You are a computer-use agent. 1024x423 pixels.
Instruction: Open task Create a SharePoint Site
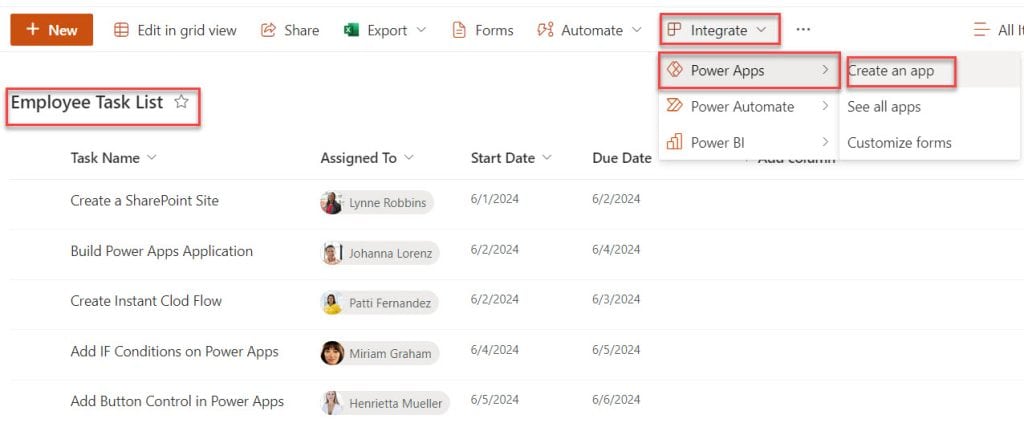[x=144, y=200]
